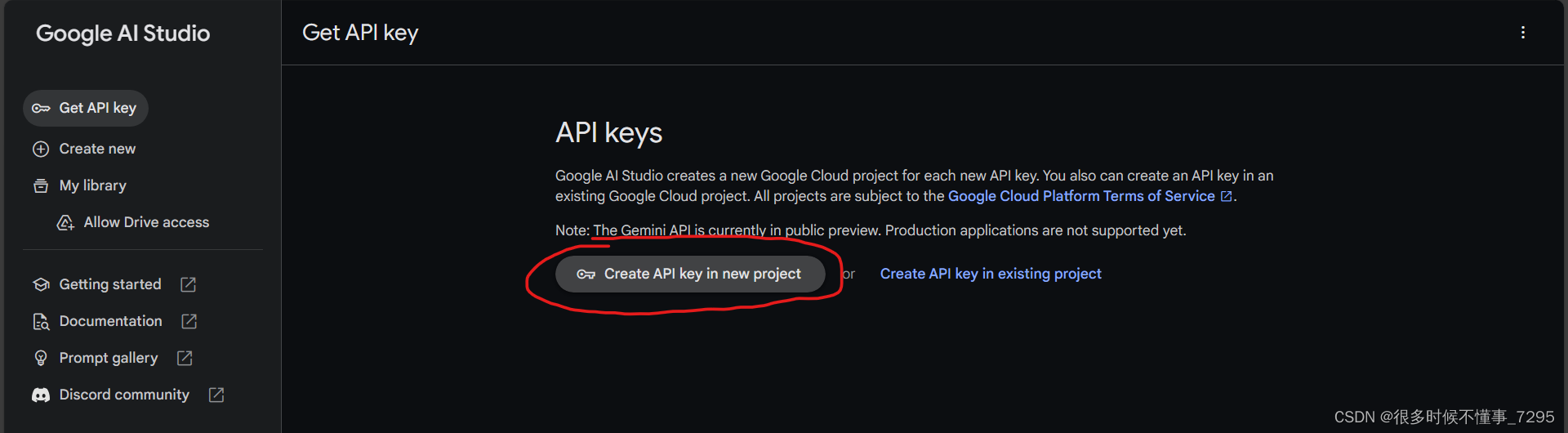Click the Get API key page title
Image resolution: width=1568 pixels, height=433 pixels.
coord(360,33)
